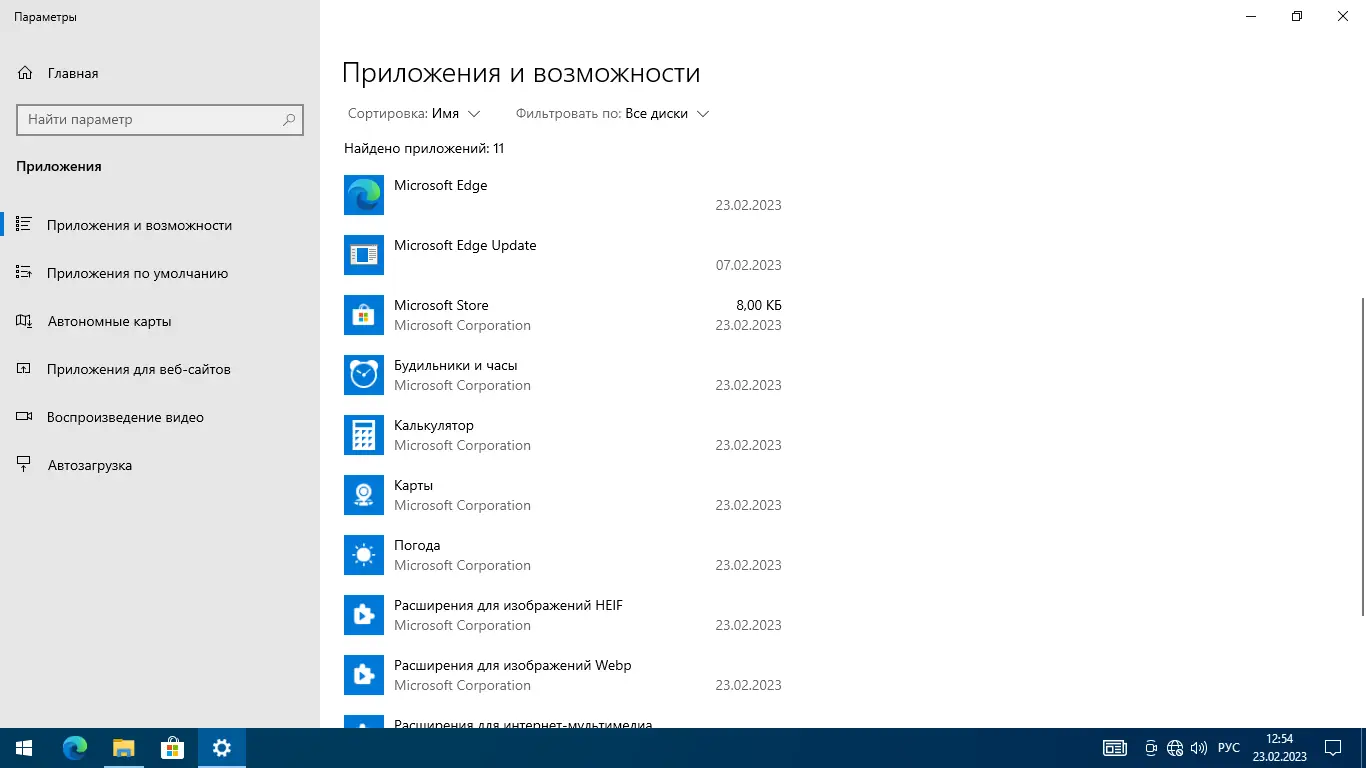Viewport: 1366px width, 768px height.
Task: Click the taskbar clock showing 12:54
Action: pos(1280,748)
